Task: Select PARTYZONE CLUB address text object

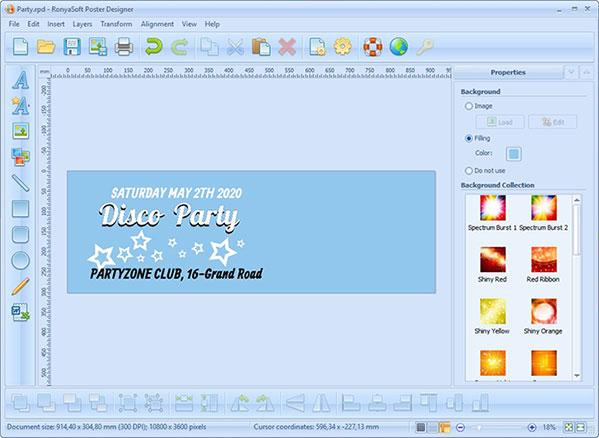Action: tap(176, 274)
